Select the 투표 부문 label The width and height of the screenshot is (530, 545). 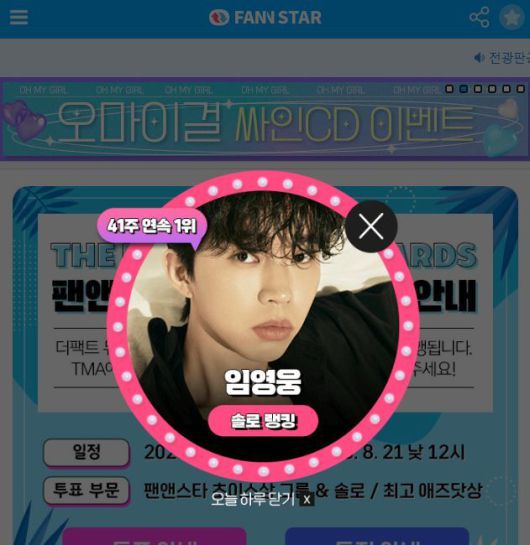pos(86,490)
